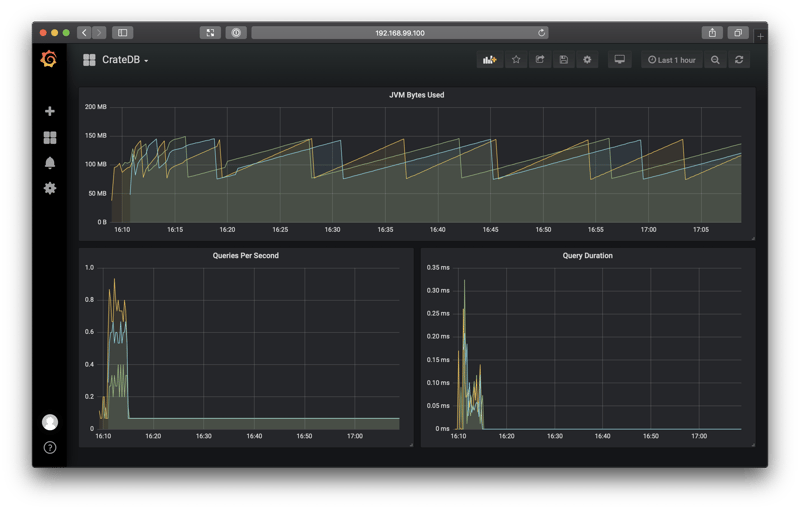Open CrateDB dashboard picker dropdown

(116, 60)
